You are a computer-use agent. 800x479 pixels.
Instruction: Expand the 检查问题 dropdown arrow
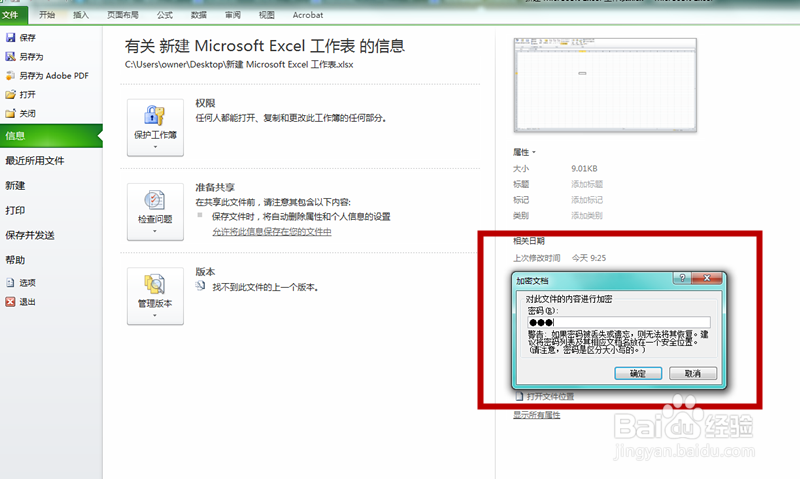(x=155, y=231)
